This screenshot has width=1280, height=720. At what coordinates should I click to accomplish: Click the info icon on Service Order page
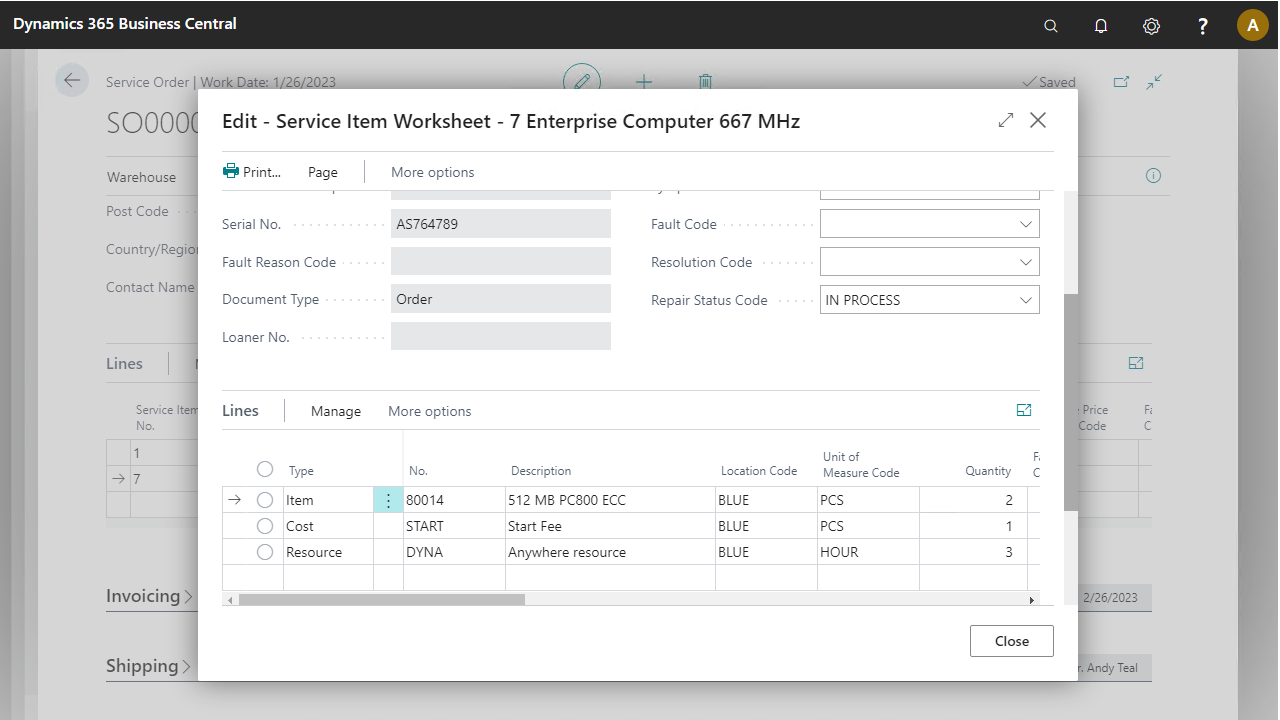point(1153,176)
